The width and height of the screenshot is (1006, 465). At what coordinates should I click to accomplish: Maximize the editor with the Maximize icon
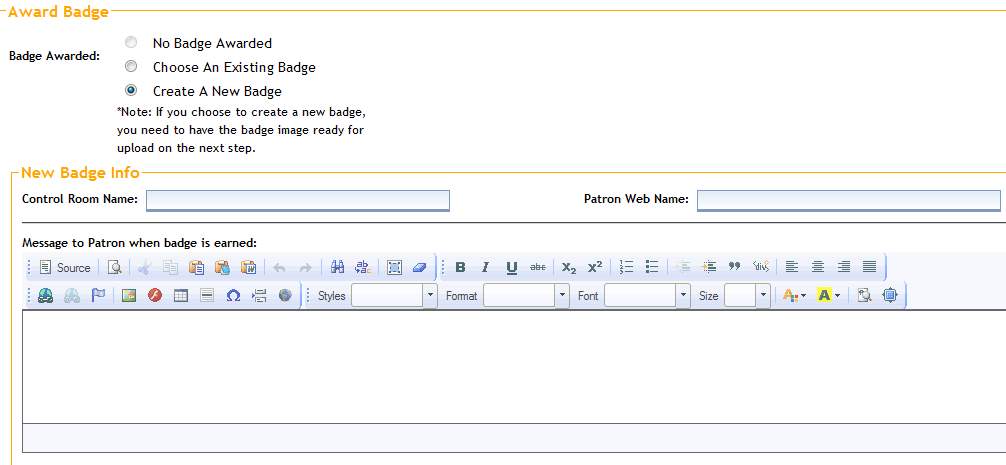click(x=890, y=296)
